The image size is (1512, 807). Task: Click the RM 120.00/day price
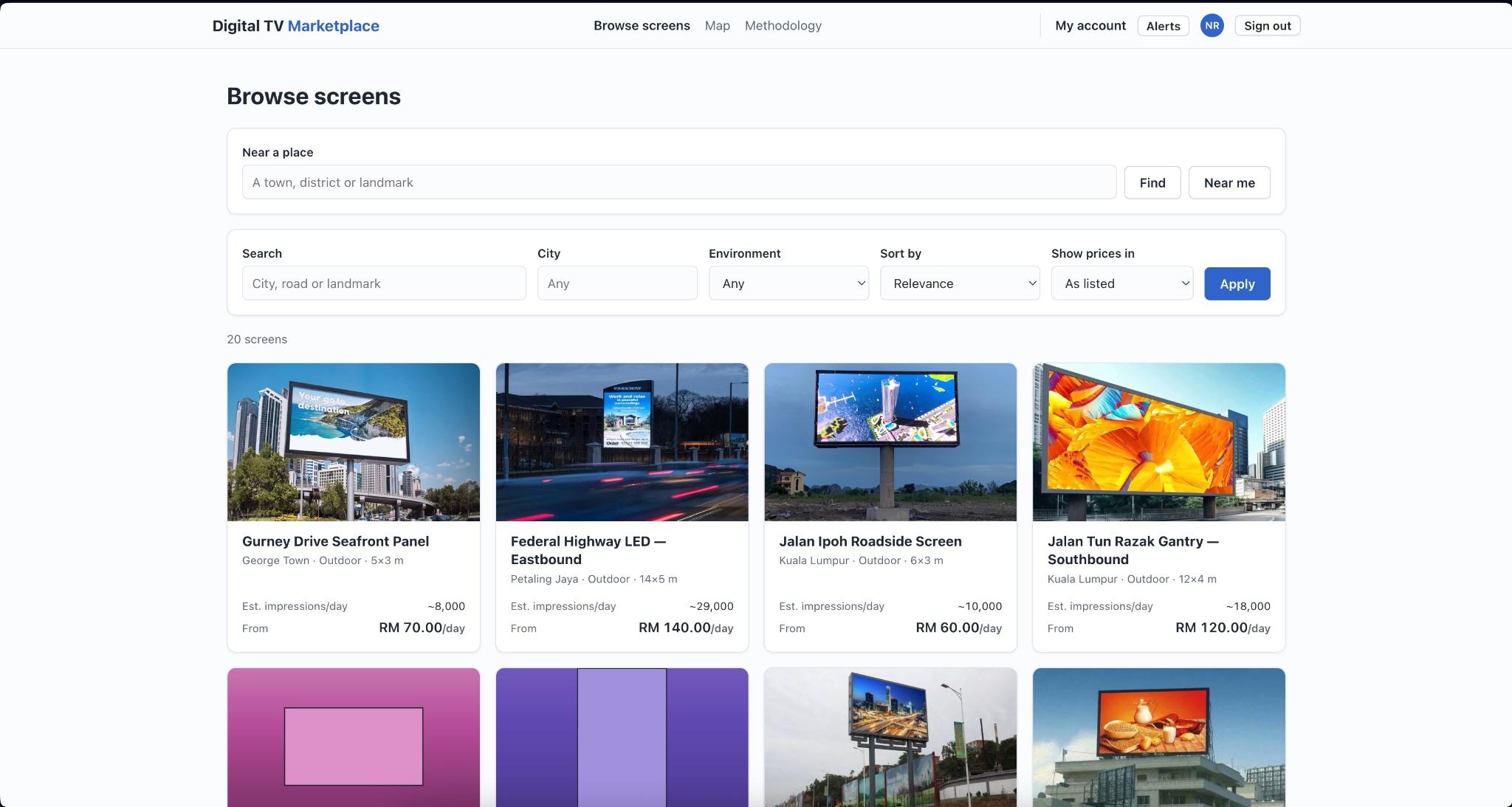coord(1223,628)
